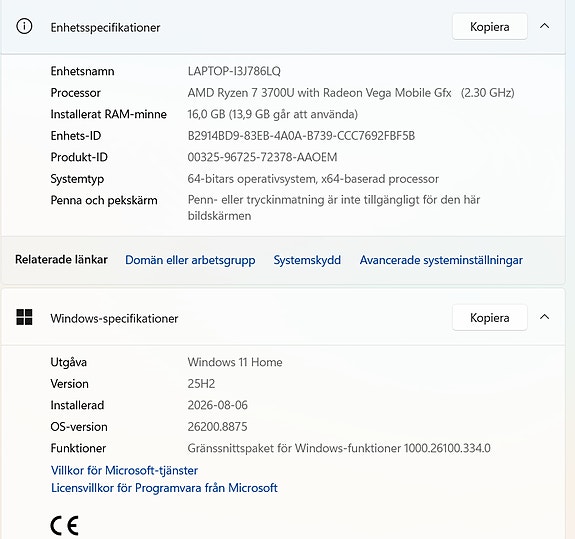Click the info icon beside Enhetsspecifikationer

coord(24,26)
